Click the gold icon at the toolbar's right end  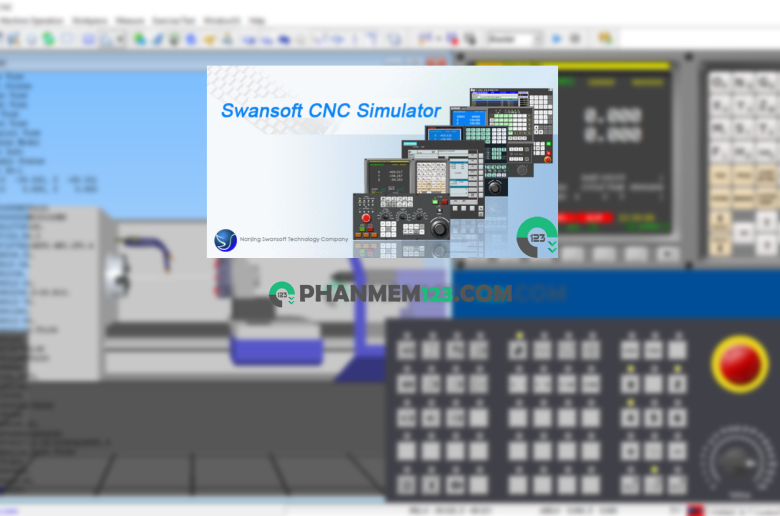click(605, 38)
